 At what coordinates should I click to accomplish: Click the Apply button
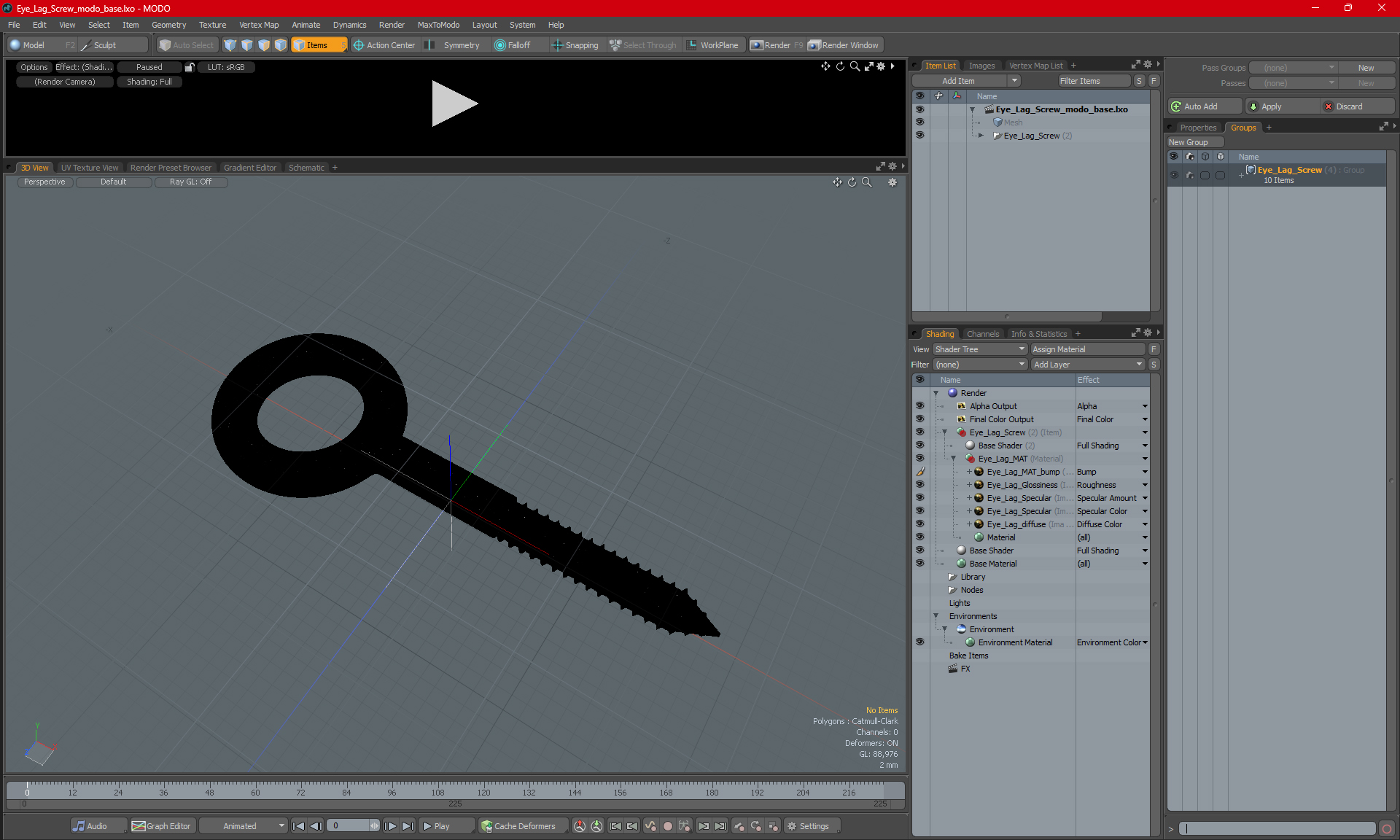1281,106
